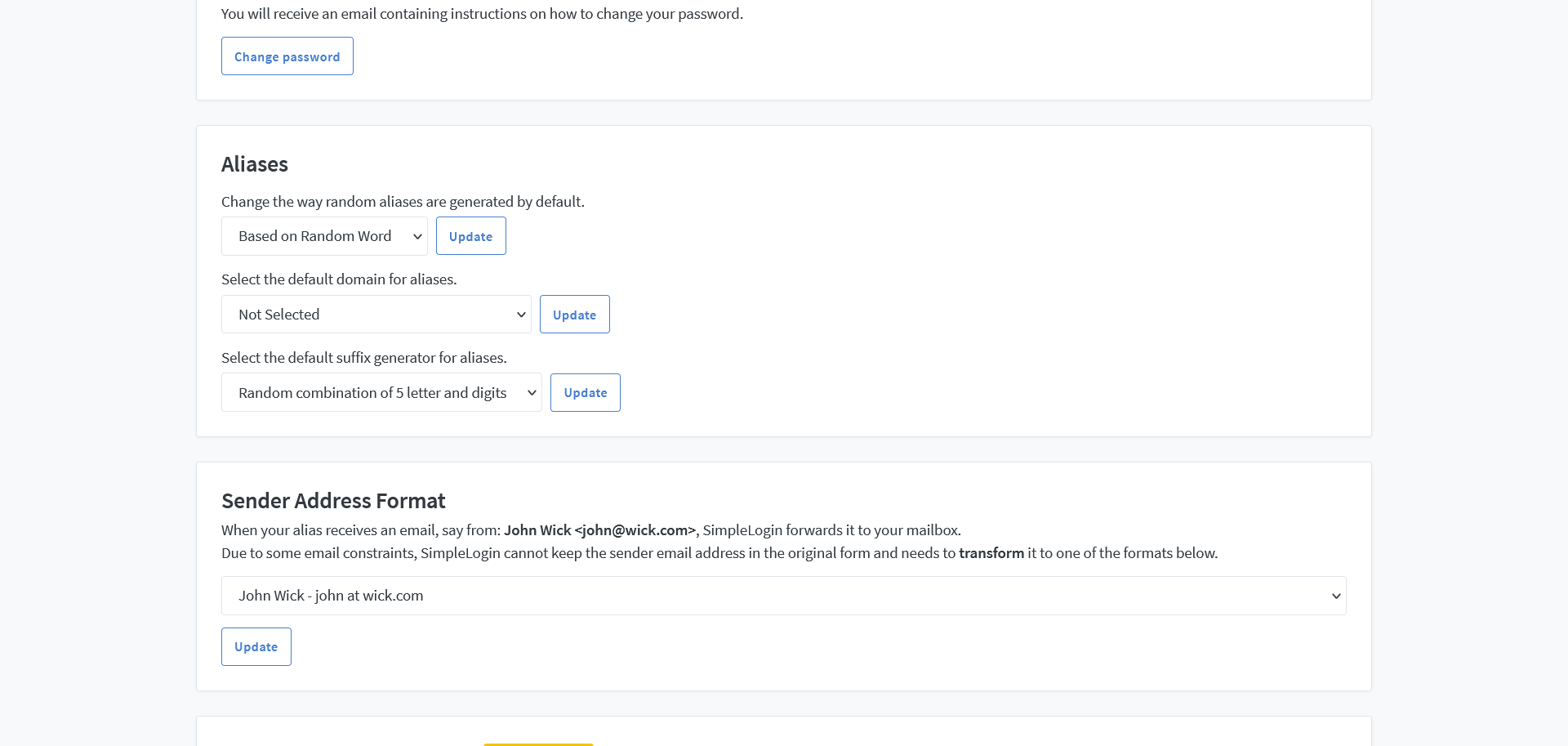Click the 'Select the default domain for aliases' label

pyautogui.click(x=339, y=279)
